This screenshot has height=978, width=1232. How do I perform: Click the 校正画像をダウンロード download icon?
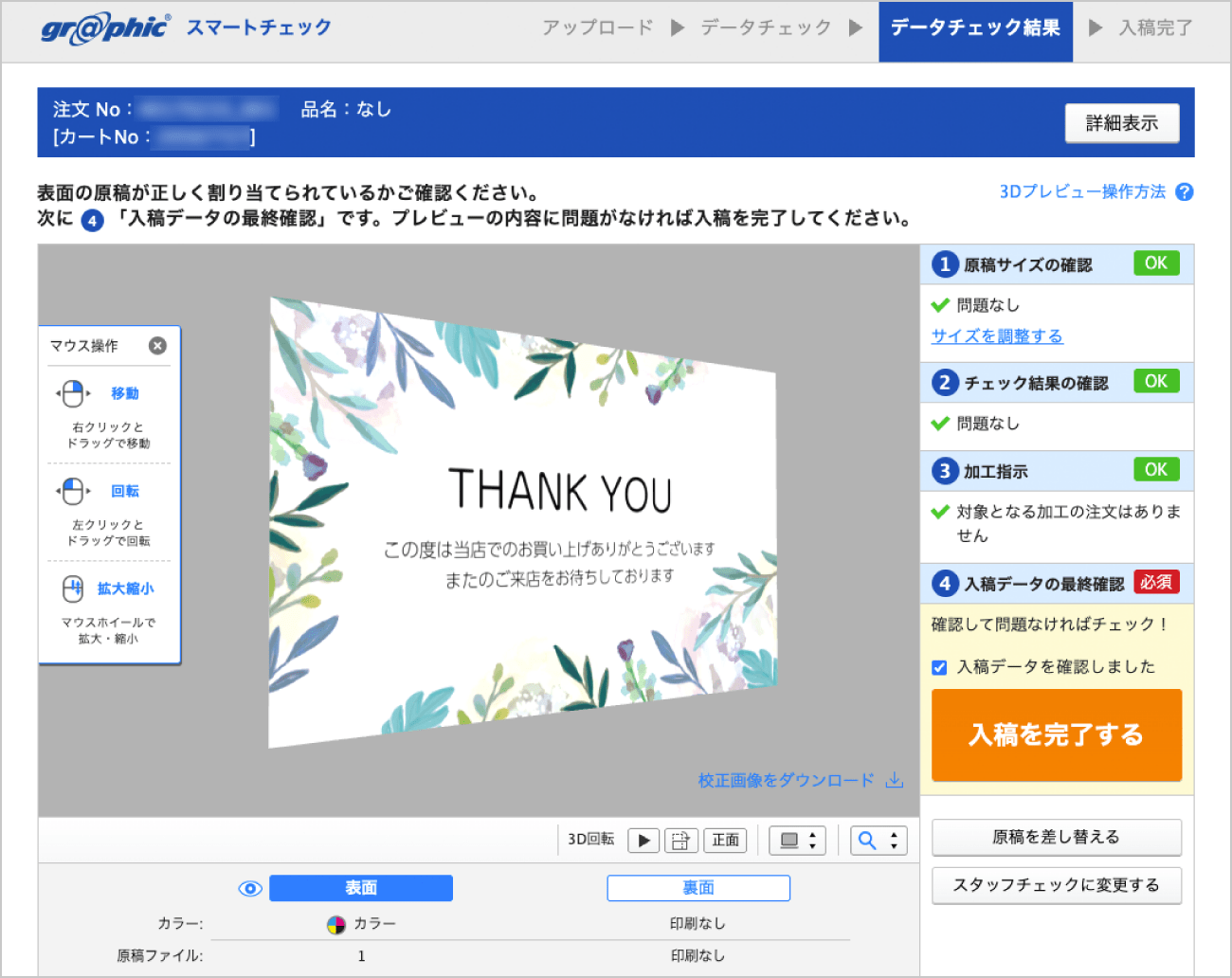[895, 780]
